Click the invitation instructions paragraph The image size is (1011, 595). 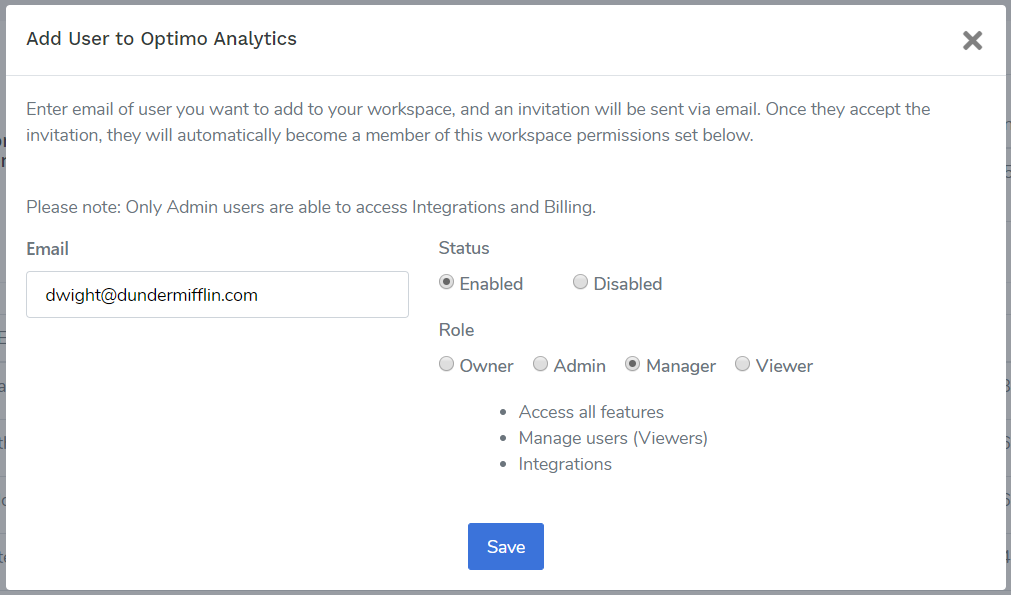tap(478, 122)
